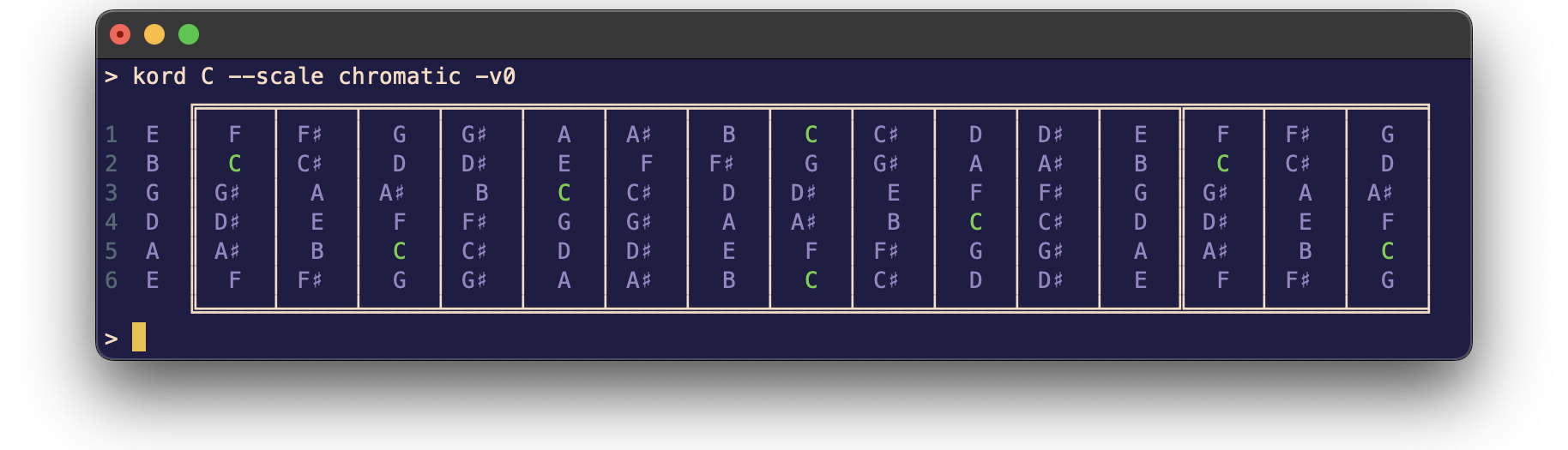Click the D note on string 6 row
Image resolution: width=1568 pixels, height=450 pixels.
pyautogui.click(x=976, y=280)
